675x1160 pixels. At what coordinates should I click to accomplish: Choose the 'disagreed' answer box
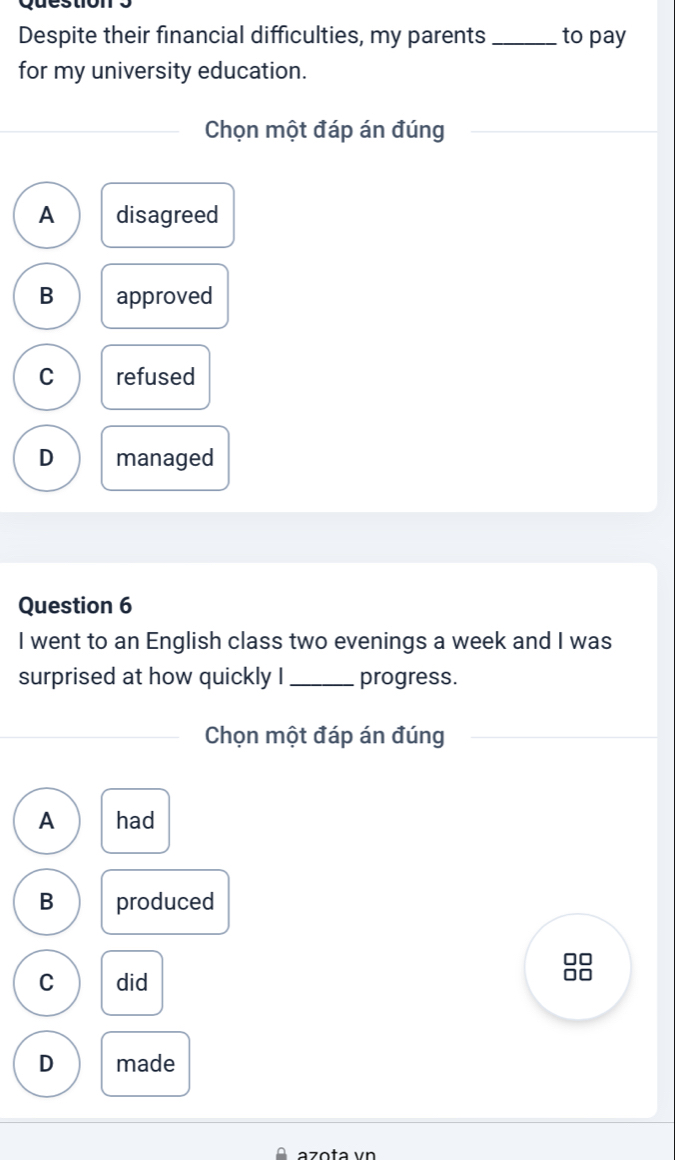pyautogui.click(x=168, y=215)
